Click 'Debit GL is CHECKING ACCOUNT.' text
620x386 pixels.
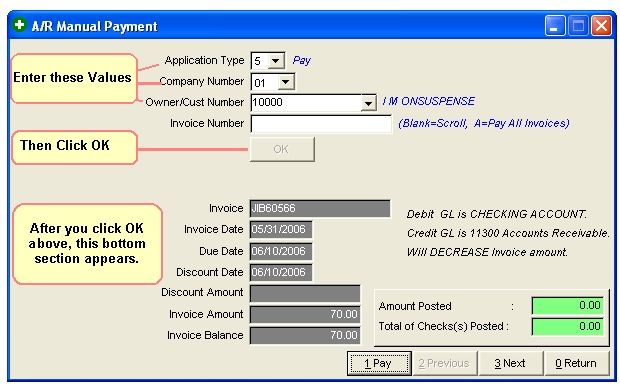pos(497,214)
